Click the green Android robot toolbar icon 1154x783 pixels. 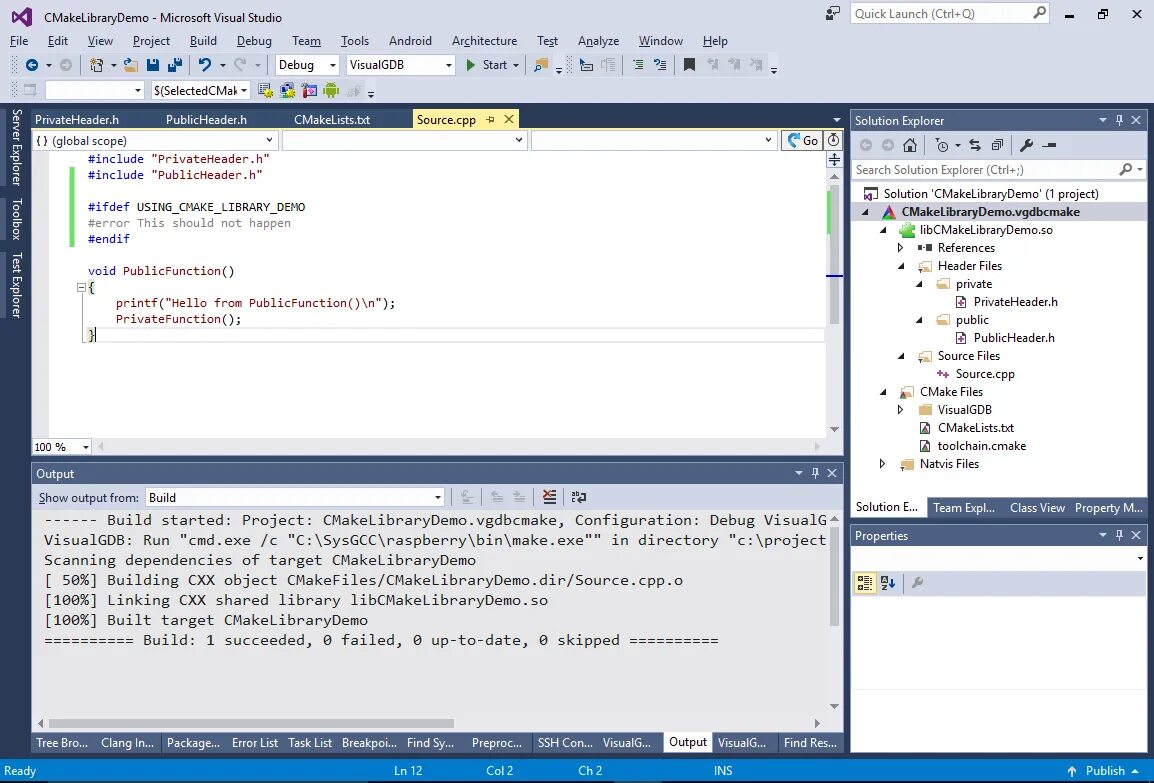(x=331, y=91)
